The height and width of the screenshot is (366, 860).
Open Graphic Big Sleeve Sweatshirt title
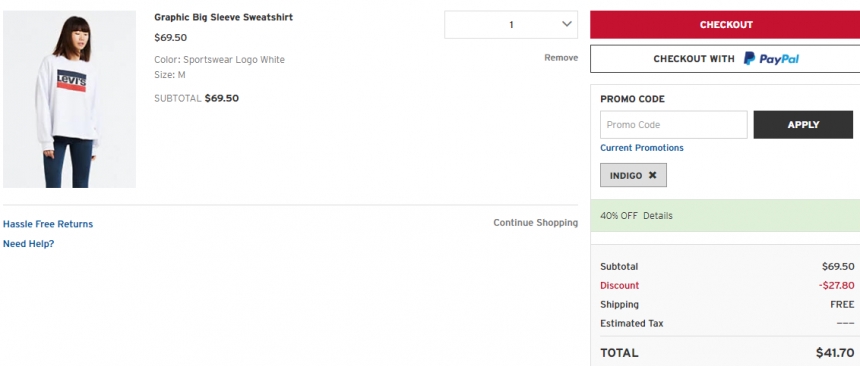click(223, 17)
